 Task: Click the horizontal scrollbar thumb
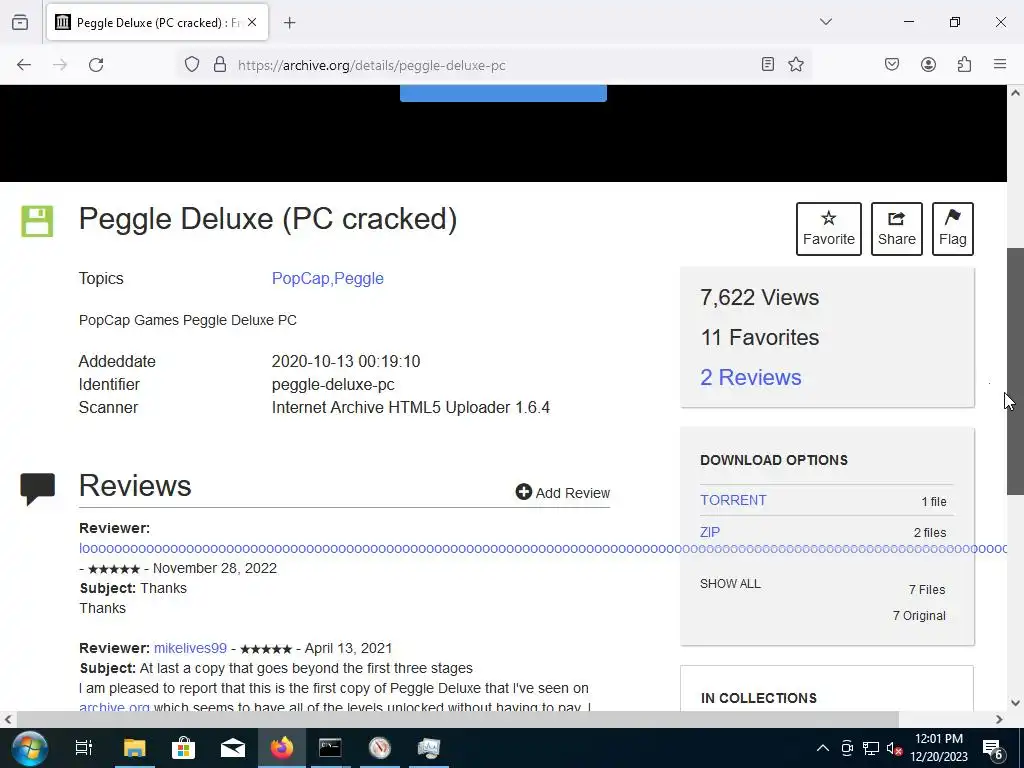(457, 719)
